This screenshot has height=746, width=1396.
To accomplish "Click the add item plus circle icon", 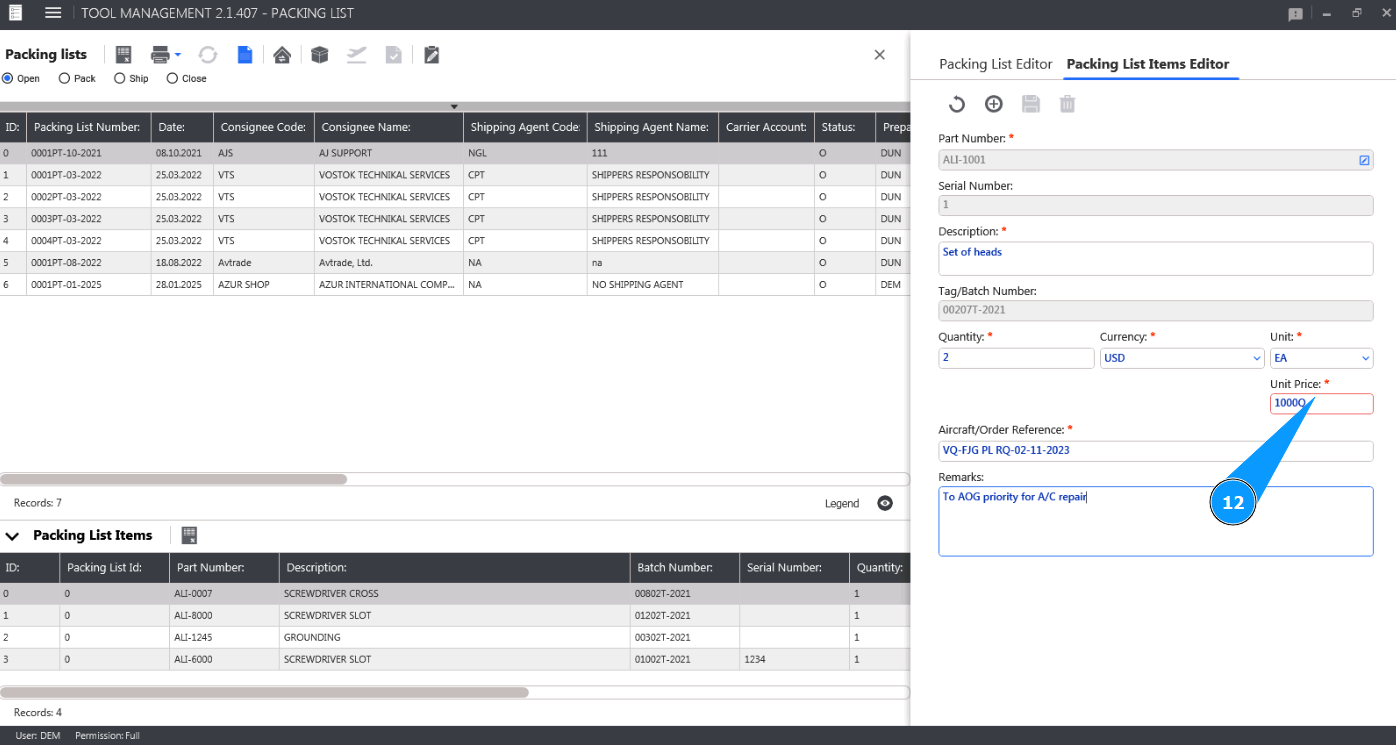I will click(994, 104).
